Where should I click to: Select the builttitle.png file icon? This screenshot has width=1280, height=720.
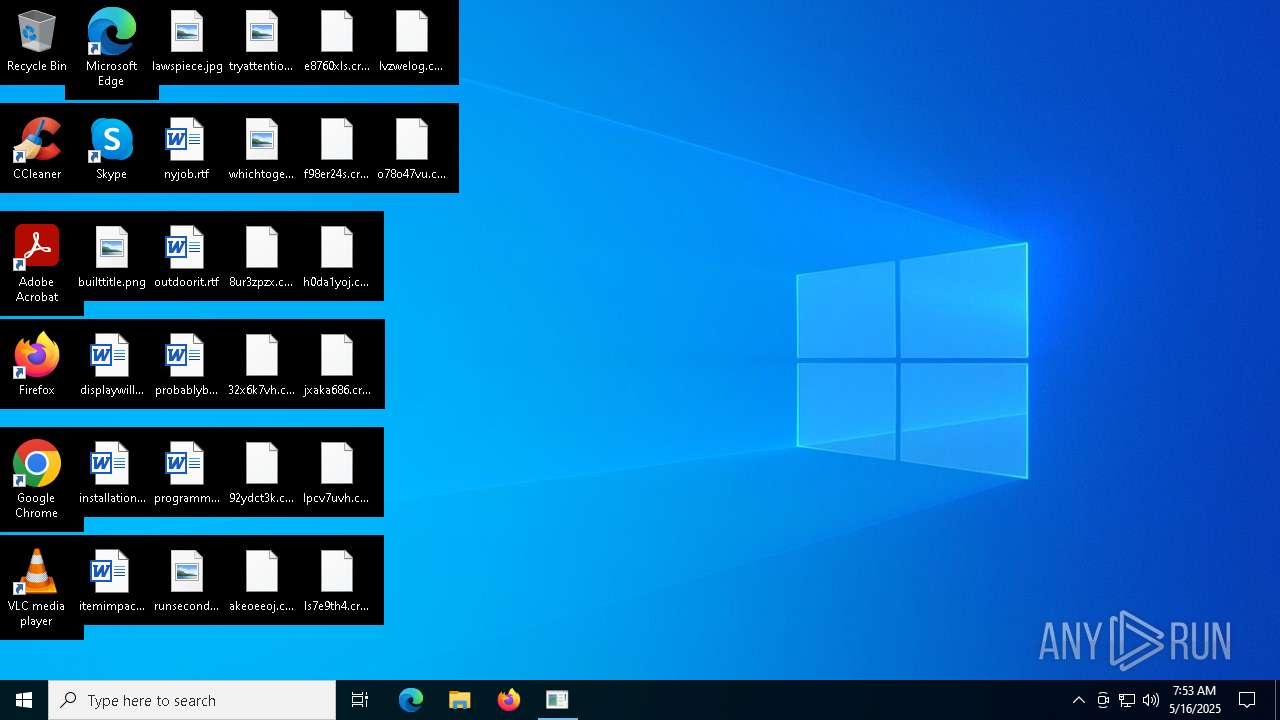[111, 258]
